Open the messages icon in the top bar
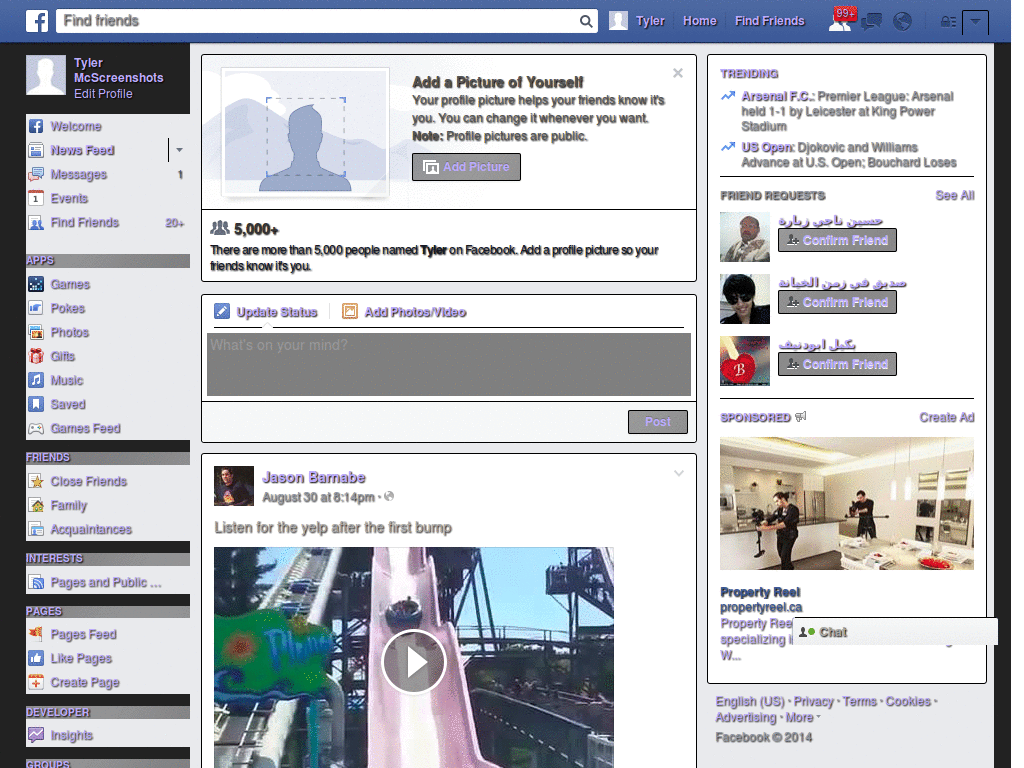The image size is (1024, 768). point(871,20)
